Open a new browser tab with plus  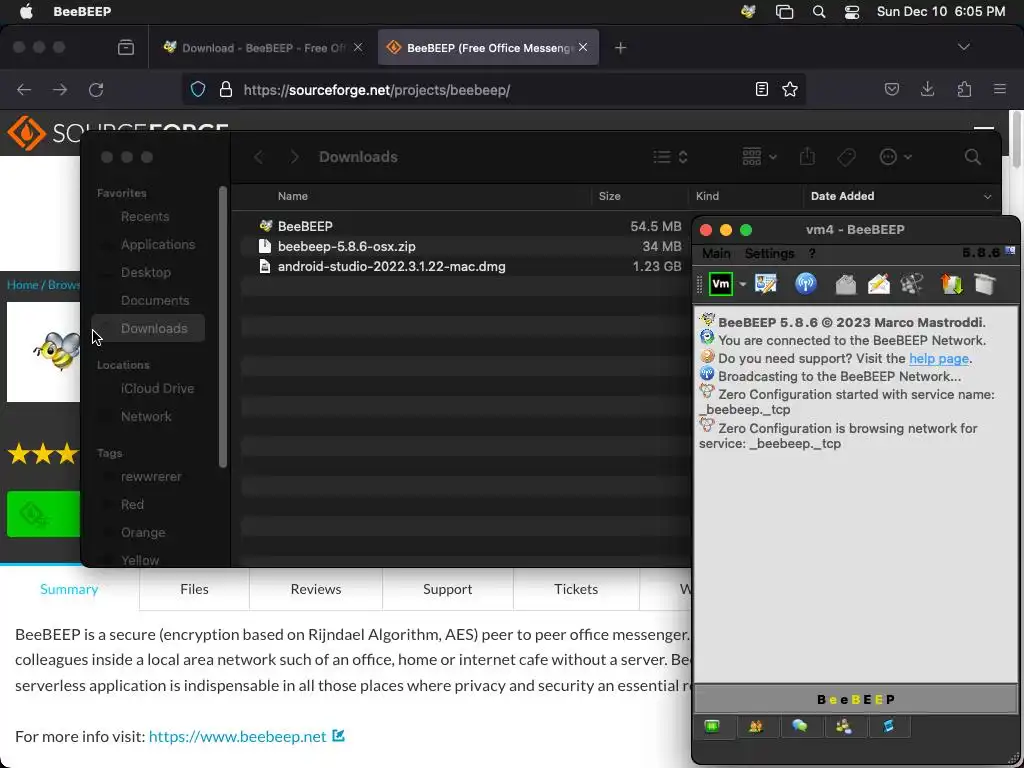(x=620, y=48)
